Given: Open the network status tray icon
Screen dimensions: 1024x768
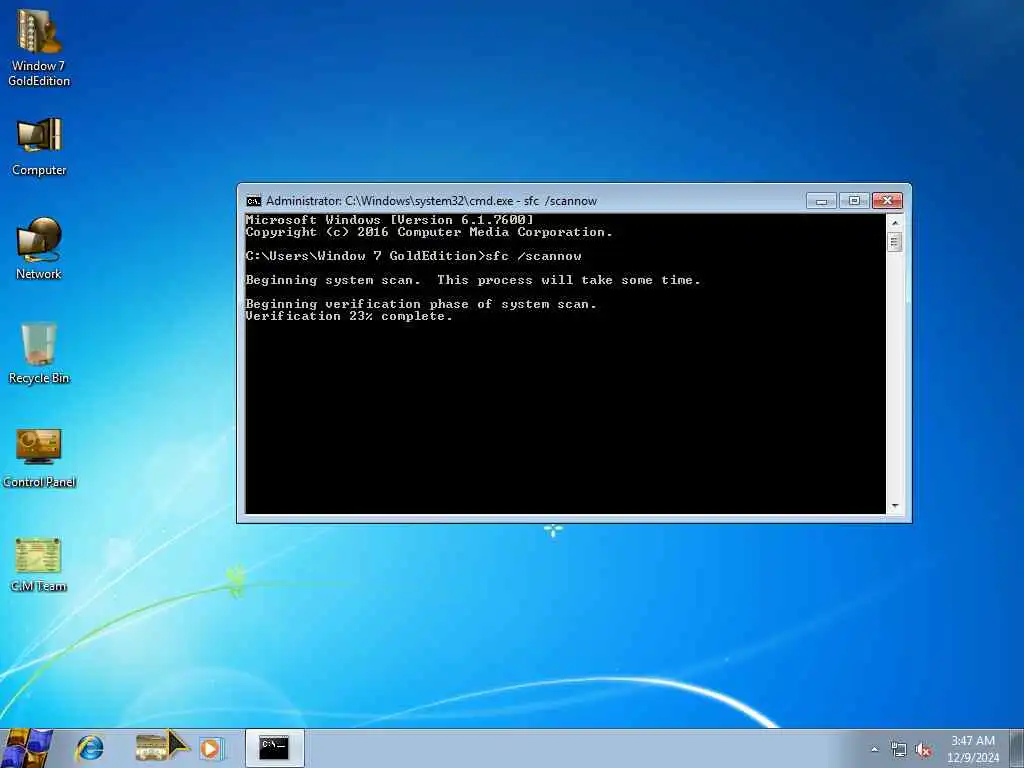Looking at the screenshot, I should pyautogui.click(x=899, y=750).
